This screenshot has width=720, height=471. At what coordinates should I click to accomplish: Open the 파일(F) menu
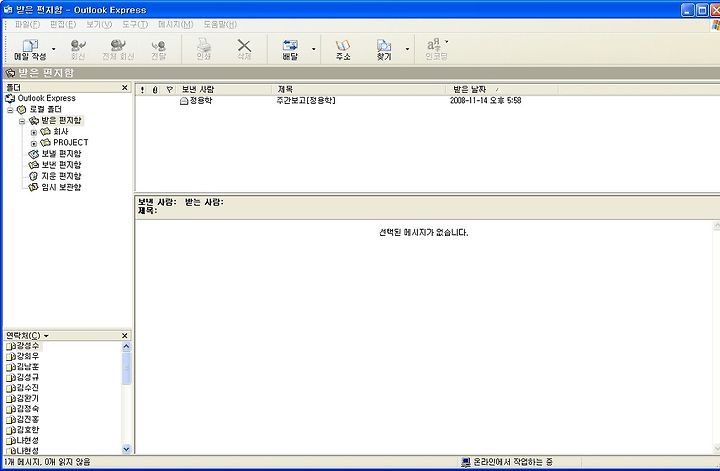(x=27, y=24)
